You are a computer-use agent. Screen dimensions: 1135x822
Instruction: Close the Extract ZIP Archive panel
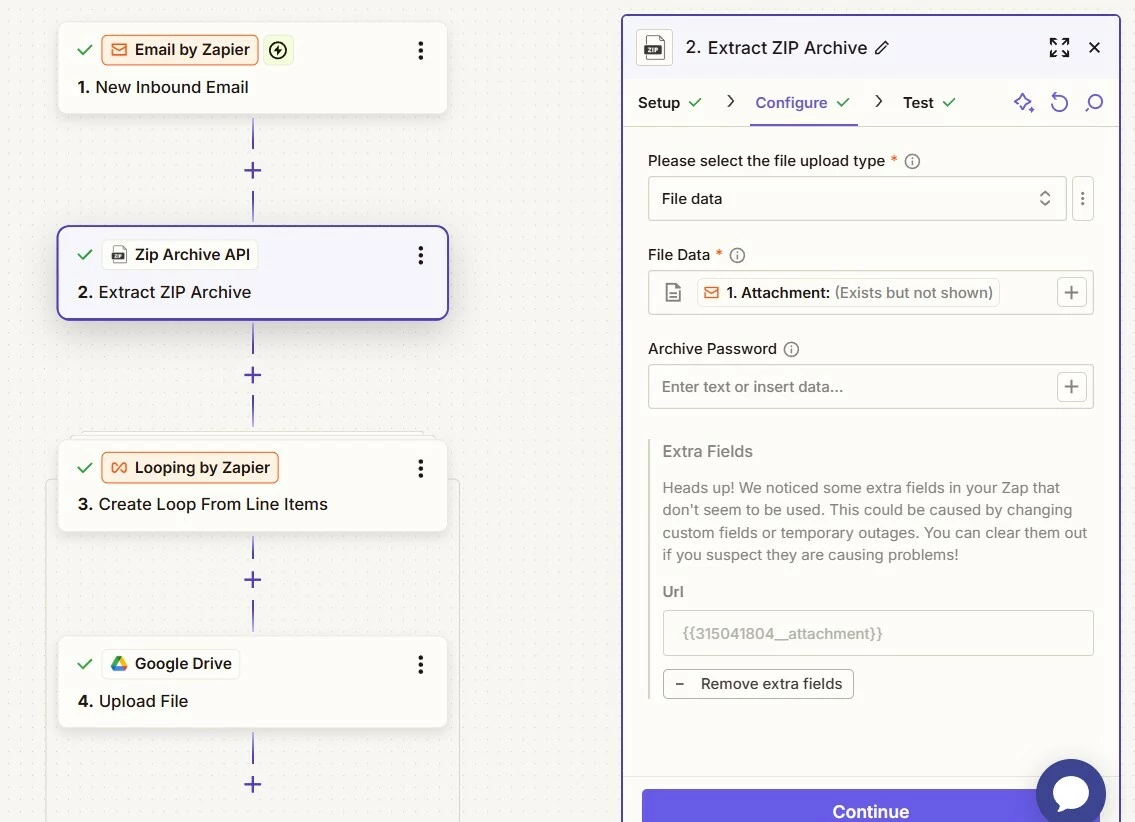(1094, 48)
